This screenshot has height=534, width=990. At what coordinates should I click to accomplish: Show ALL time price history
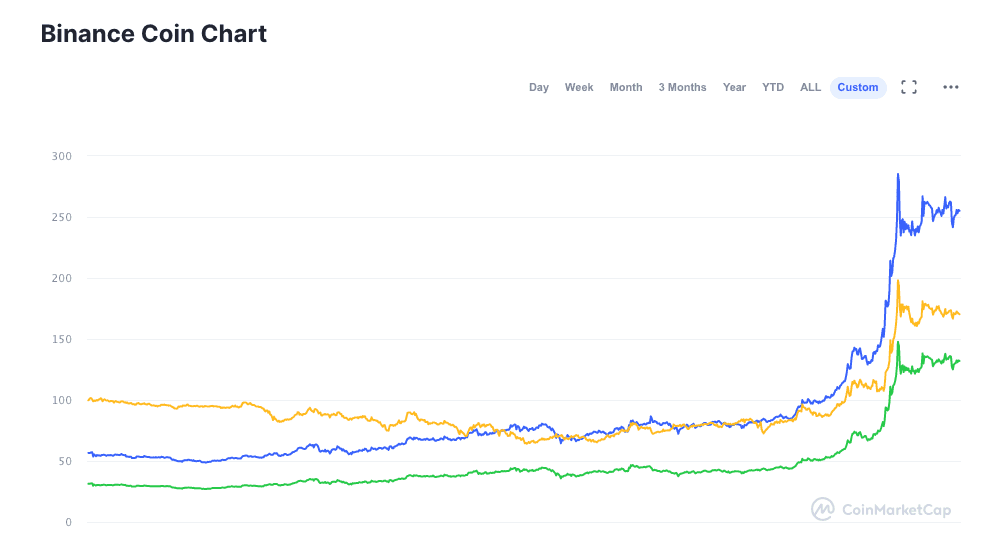pyautogui.click(x=810, y=87)
